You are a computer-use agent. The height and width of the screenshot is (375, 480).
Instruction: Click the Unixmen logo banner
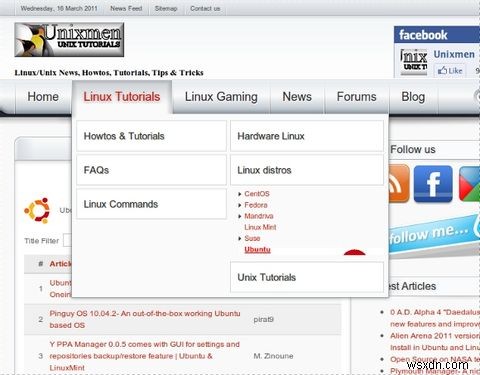pos(69,40)
